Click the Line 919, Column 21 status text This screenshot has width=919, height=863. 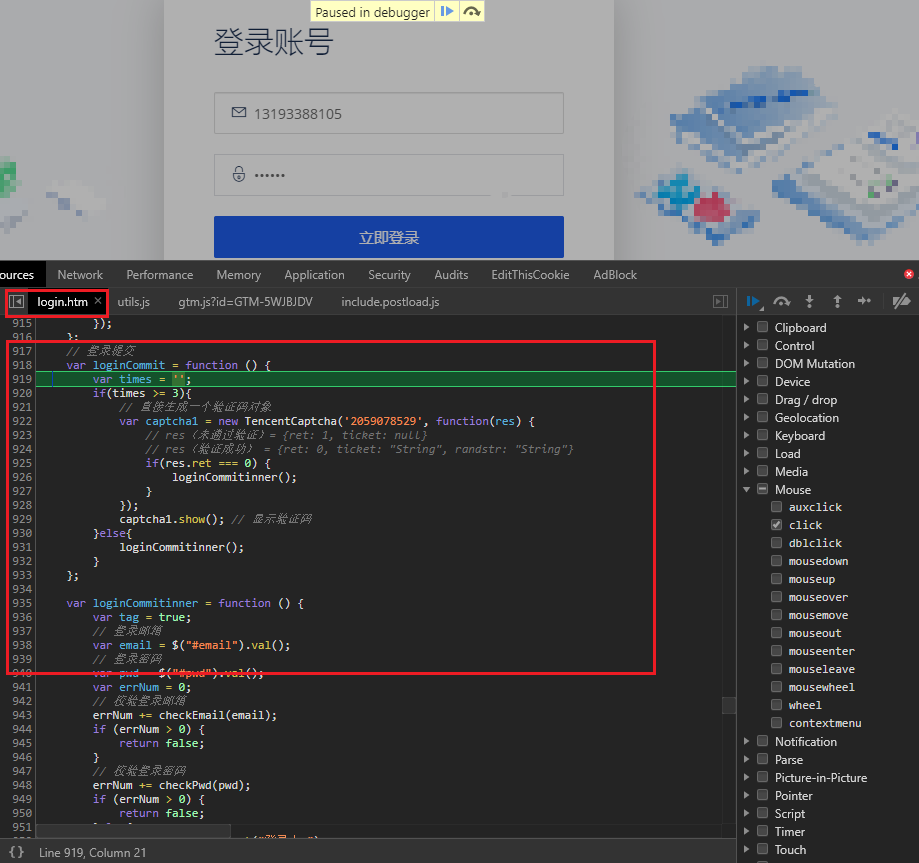[x=93, y=852]
